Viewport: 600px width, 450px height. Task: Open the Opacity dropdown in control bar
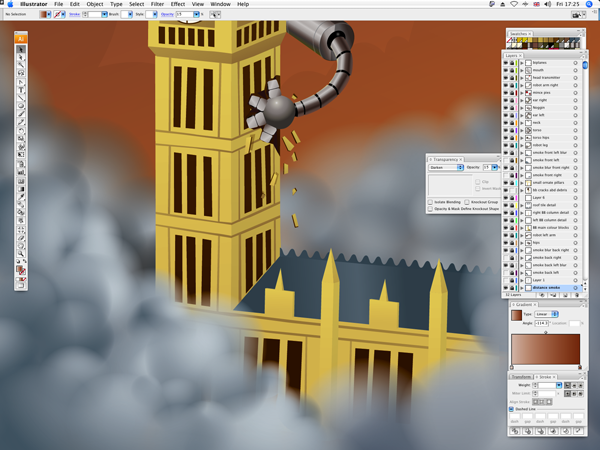pos(196,14)
